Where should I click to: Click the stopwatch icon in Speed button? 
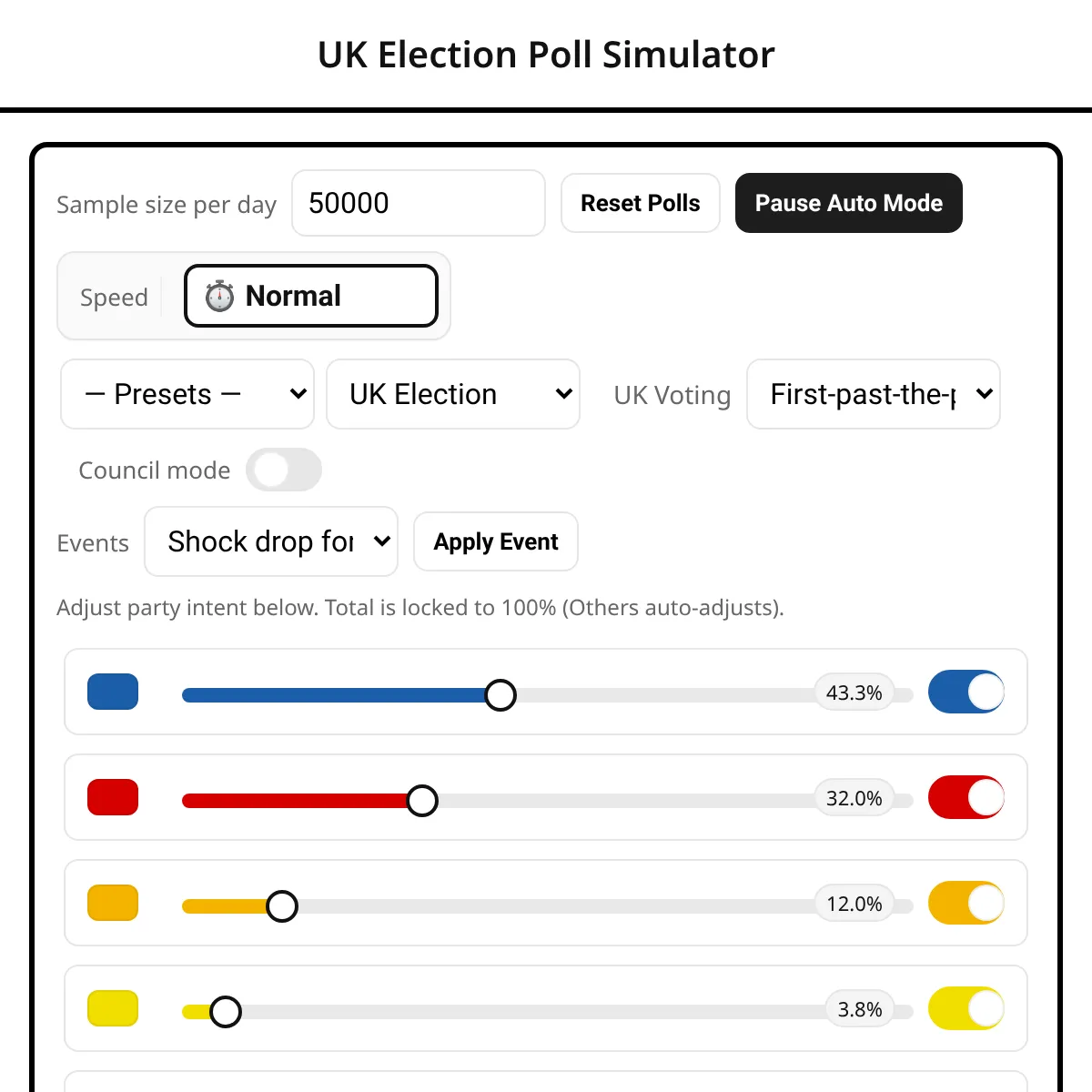(x=219, y=296)
